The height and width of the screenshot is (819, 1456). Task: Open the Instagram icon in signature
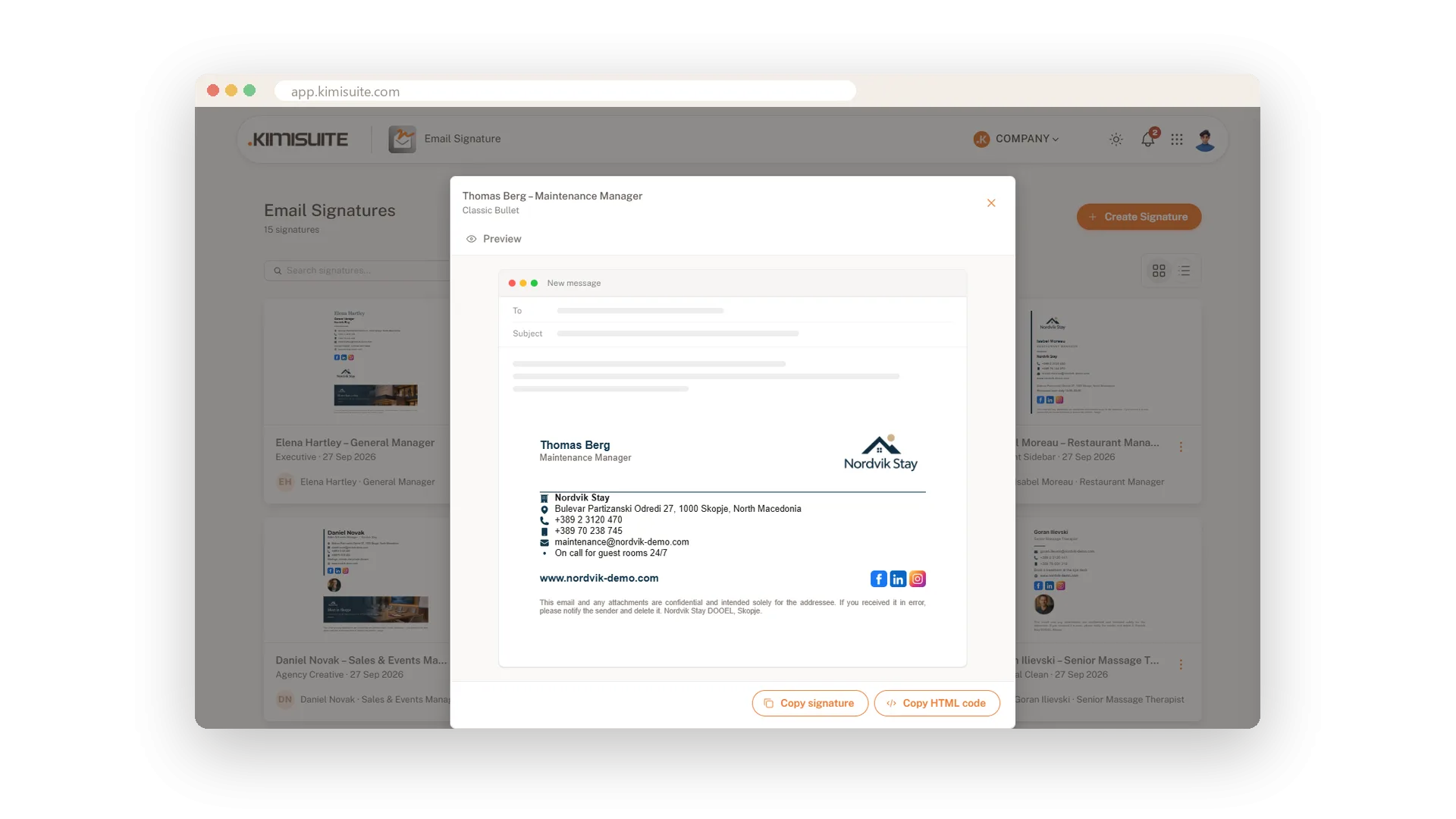[918, 579]
